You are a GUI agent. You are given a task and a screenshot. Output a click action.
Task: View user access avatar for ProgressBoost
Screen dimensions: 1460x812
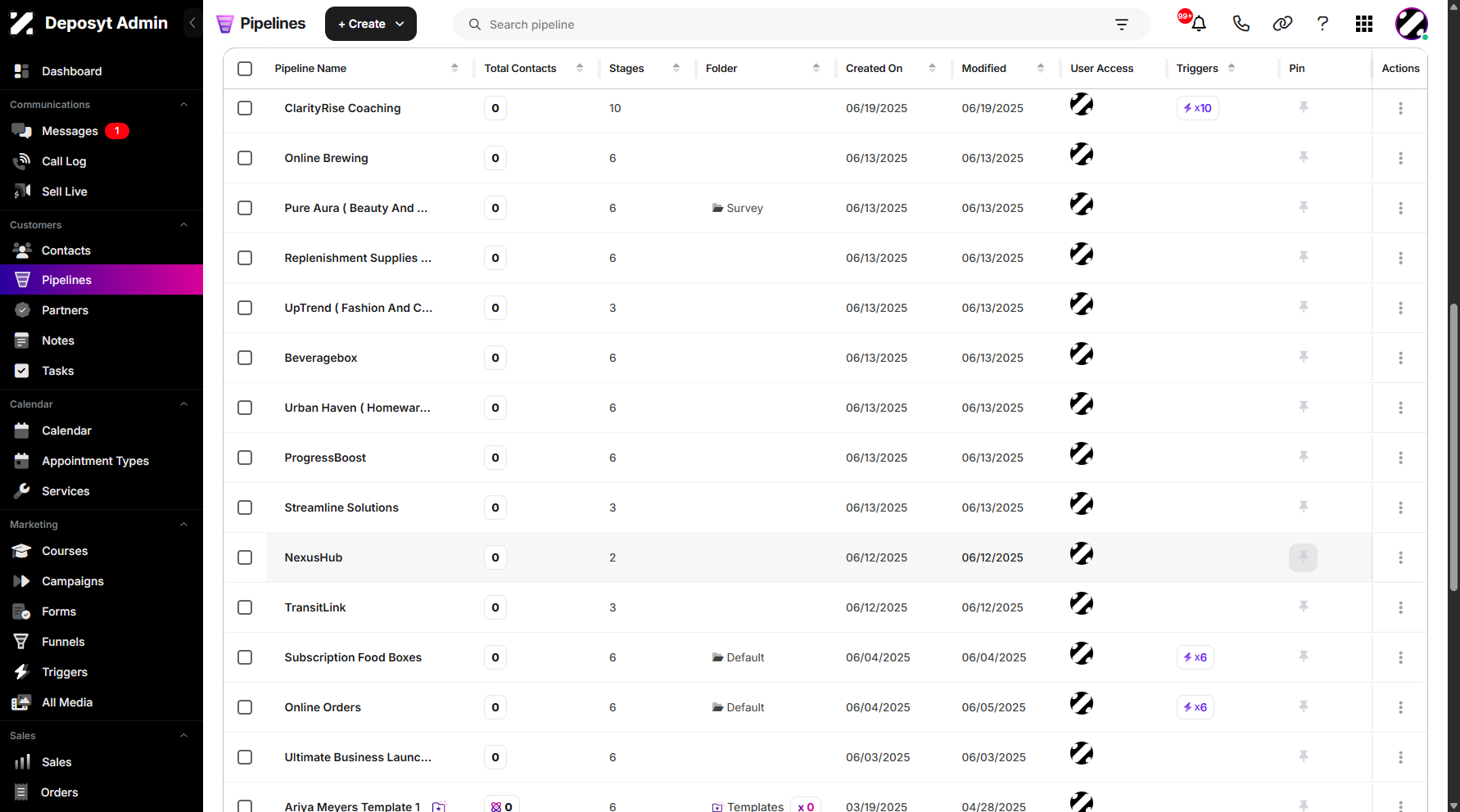pos(1082,453)
